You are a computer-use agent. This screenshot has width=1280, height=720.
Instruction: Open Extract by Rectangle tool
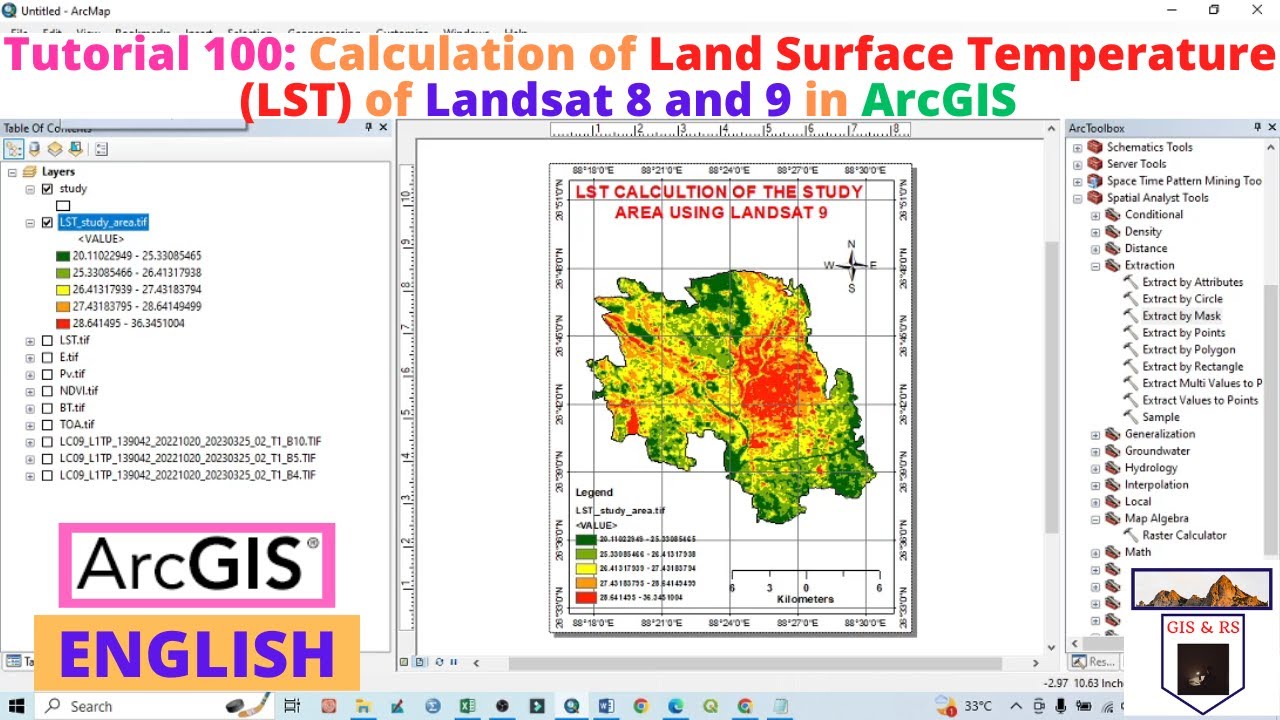pos(1192,367)
